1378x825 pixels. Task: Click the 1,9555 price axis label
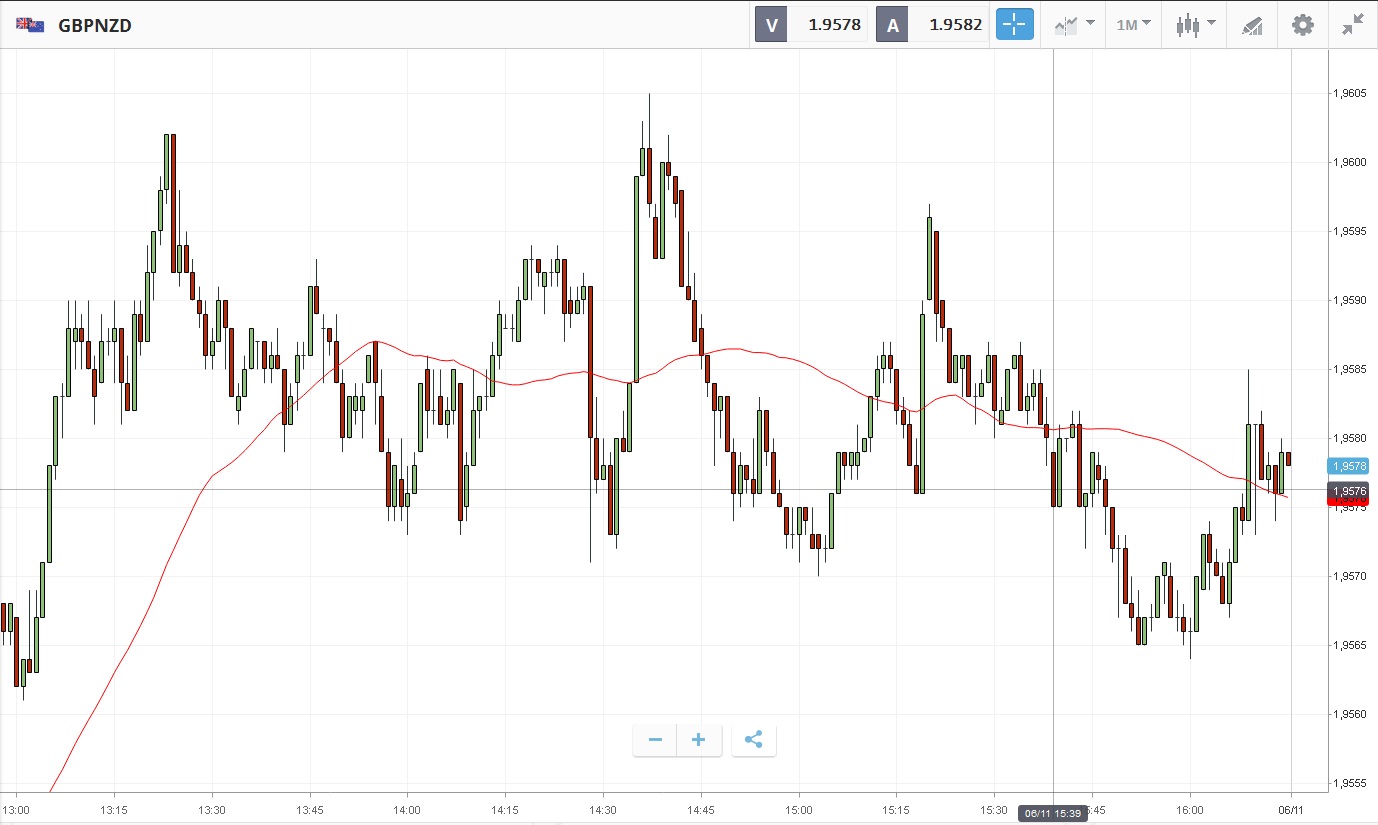(x=1349, y=783)
